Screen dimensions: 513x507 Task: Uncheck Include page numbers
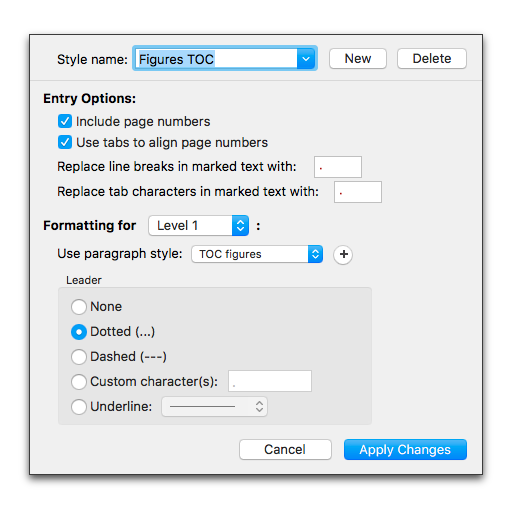click(x=65, y=121)
